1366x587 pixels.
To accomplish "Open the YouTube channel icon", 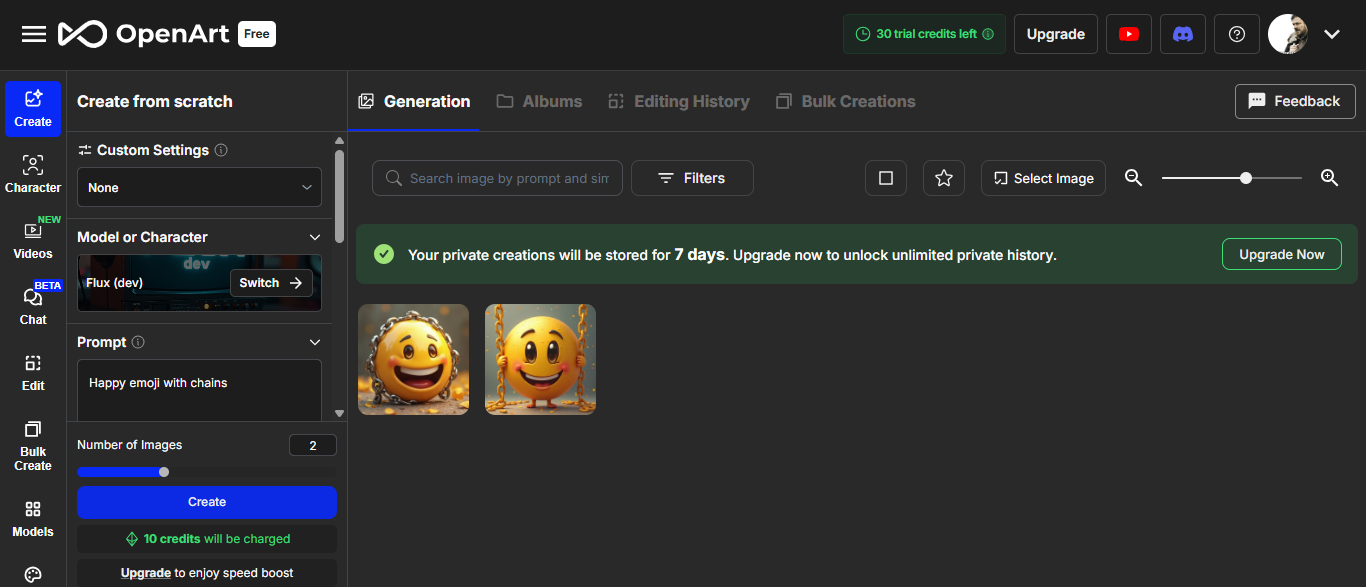I will tap(1129, 34).
